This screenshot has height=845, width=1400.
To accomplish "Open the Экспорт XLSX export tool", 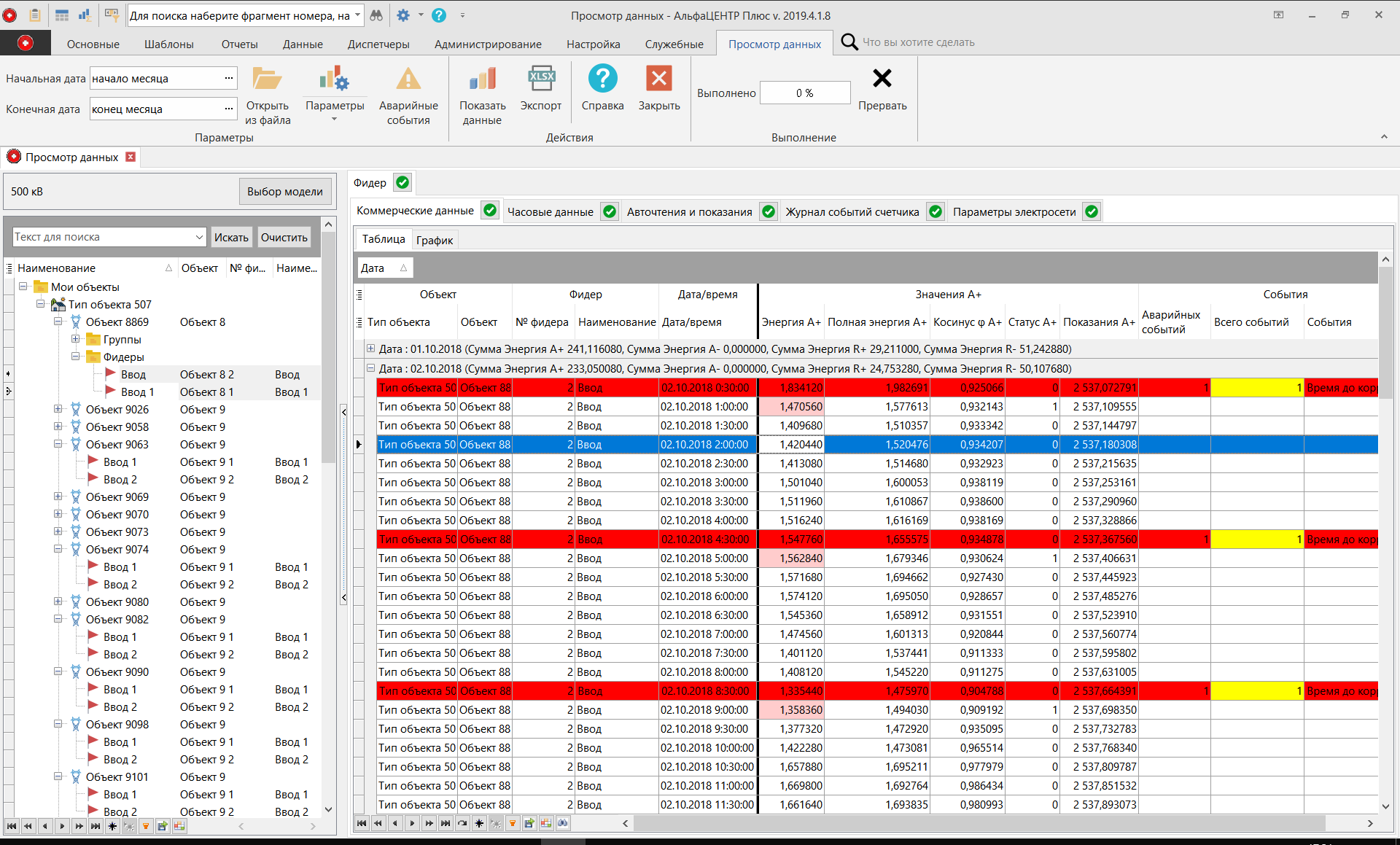I will [x=540, y=91].
